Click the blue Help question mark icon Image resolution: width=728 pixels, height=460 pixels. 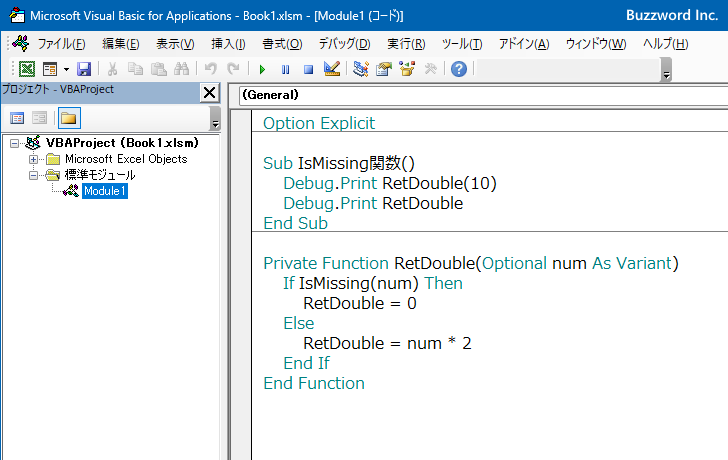458,69
